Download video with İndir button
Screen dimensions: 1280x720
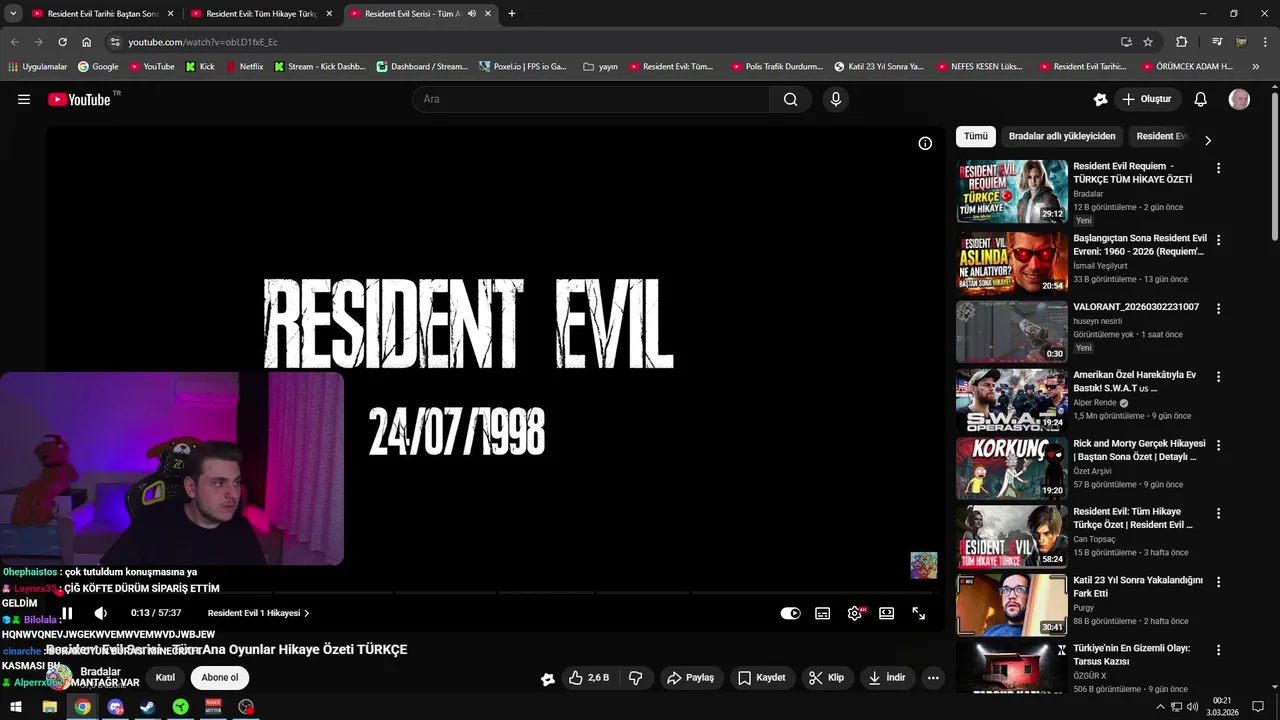pyautogui.click(x=887, y=678)
